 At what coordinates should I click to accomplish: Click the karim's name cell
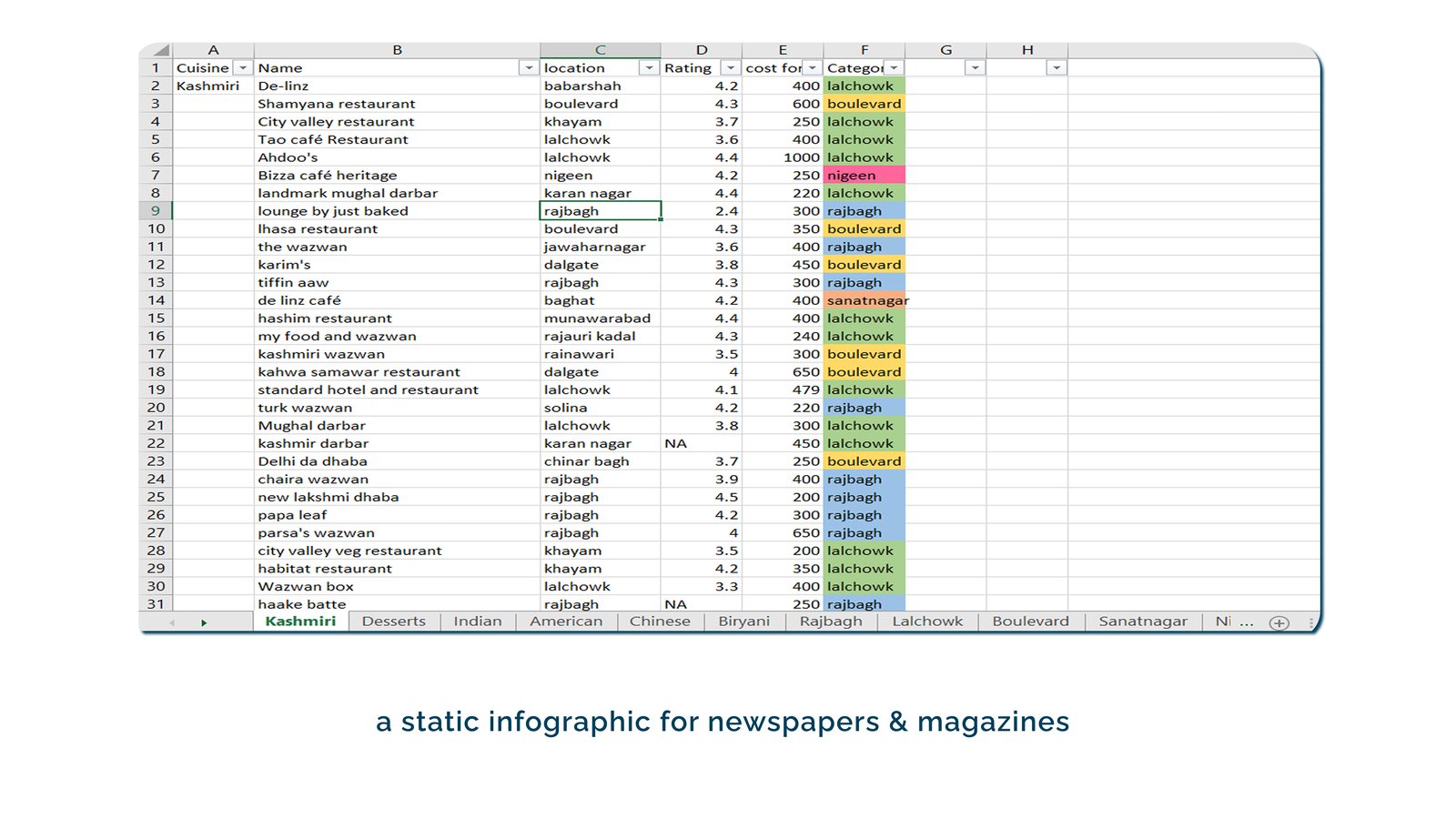point(397,265)
